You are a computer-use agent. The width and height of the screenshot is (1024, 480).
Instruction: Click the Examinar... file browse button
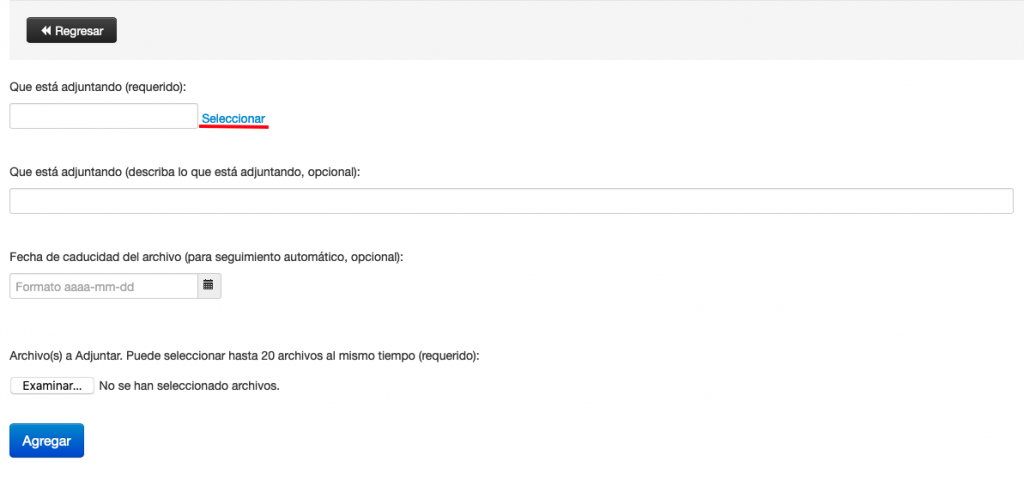tap(52, 386)
